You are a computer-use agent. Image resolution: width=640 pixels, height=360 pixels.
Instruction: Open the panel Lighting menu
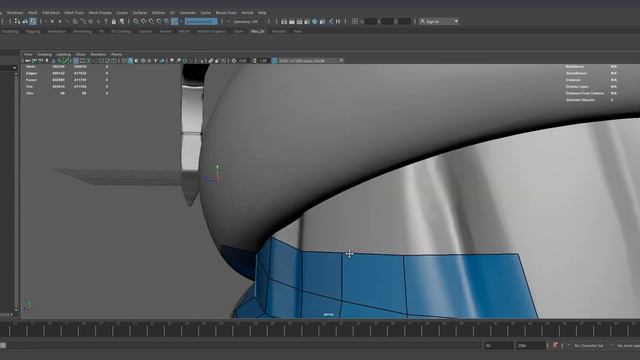pyautogui.click(x=64, y=54)
